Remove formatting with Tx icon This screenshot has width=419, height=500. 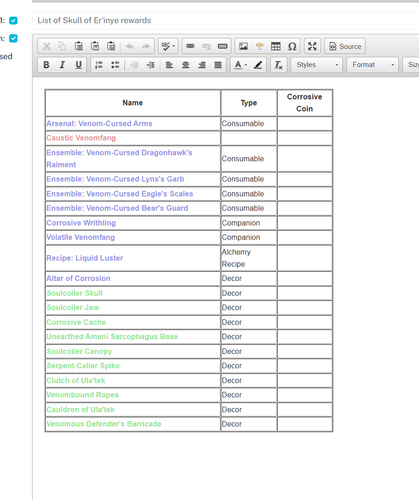pos(278,65)
